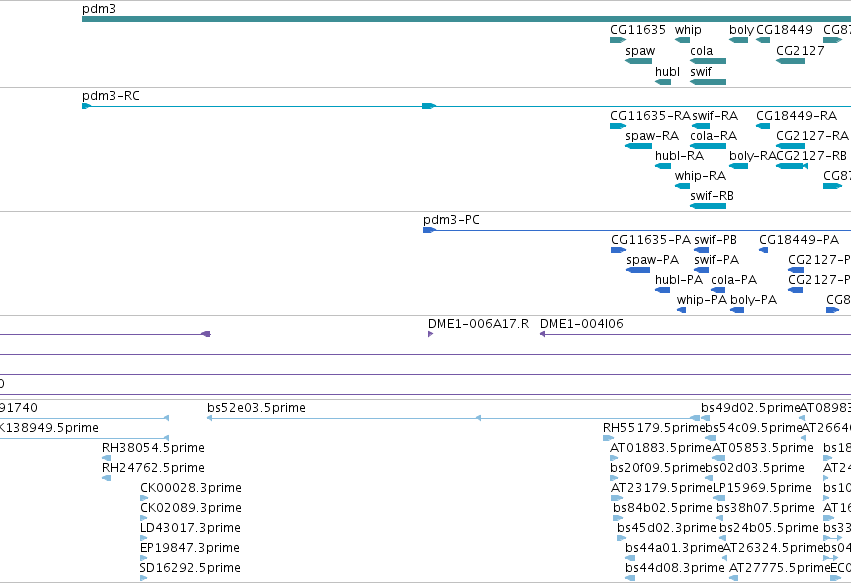Select the bs20f09.5prime EST label
The image size is (851, 583).
(658, 468)
